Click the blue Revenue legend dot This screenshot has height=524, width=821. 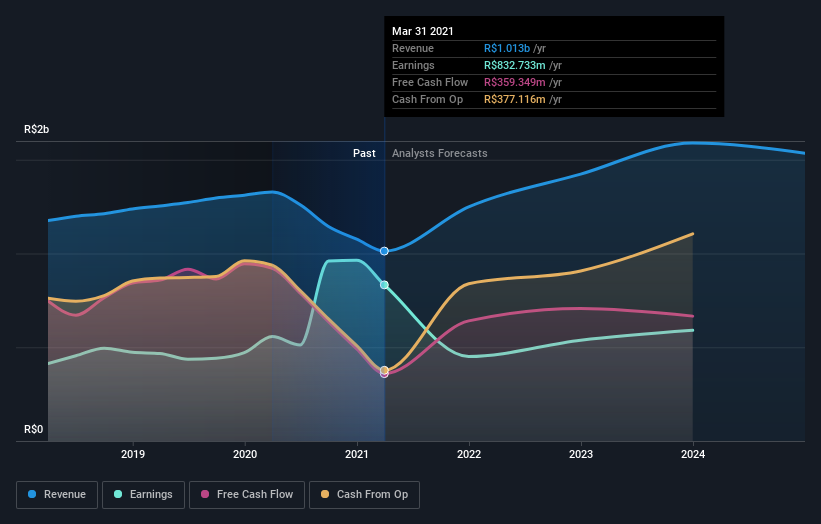[x=32, y=494]
